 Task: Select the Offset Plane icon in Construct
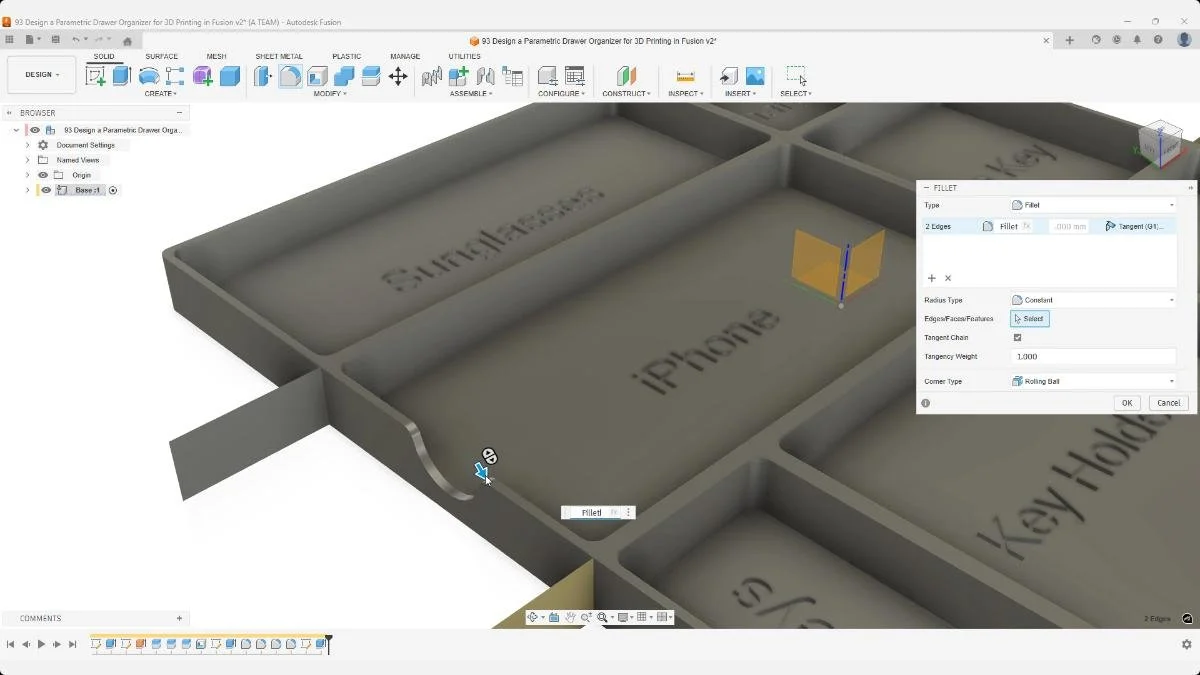pos(626,76)
